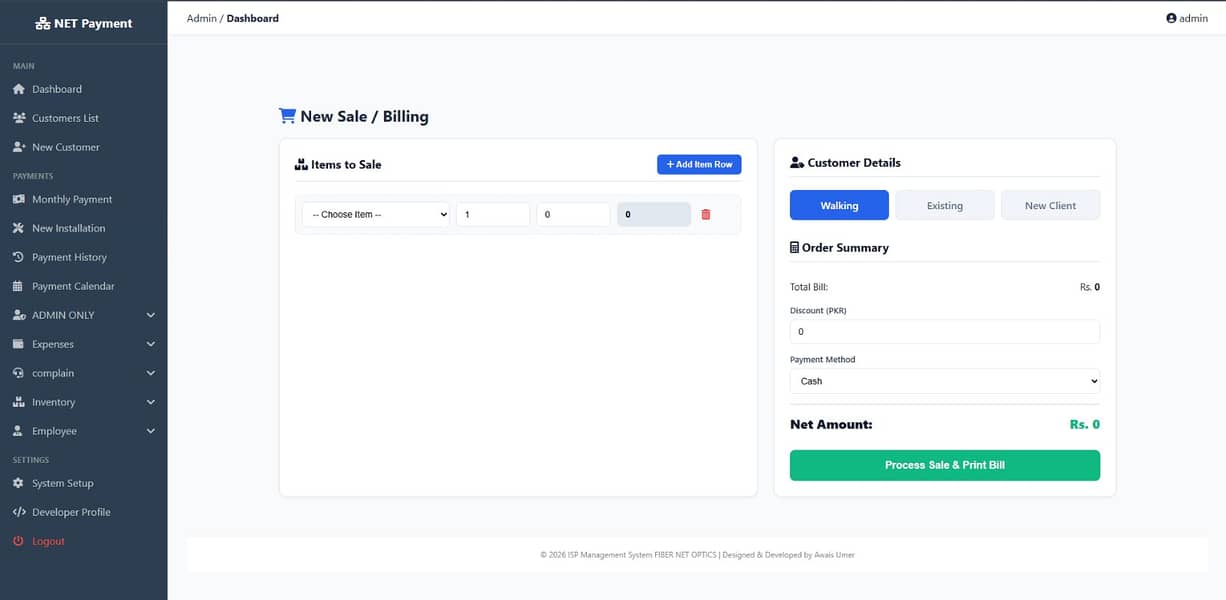Click the Payment Calendar icon
This screenshot has width=1226, height=600.
tap(19, 286)
